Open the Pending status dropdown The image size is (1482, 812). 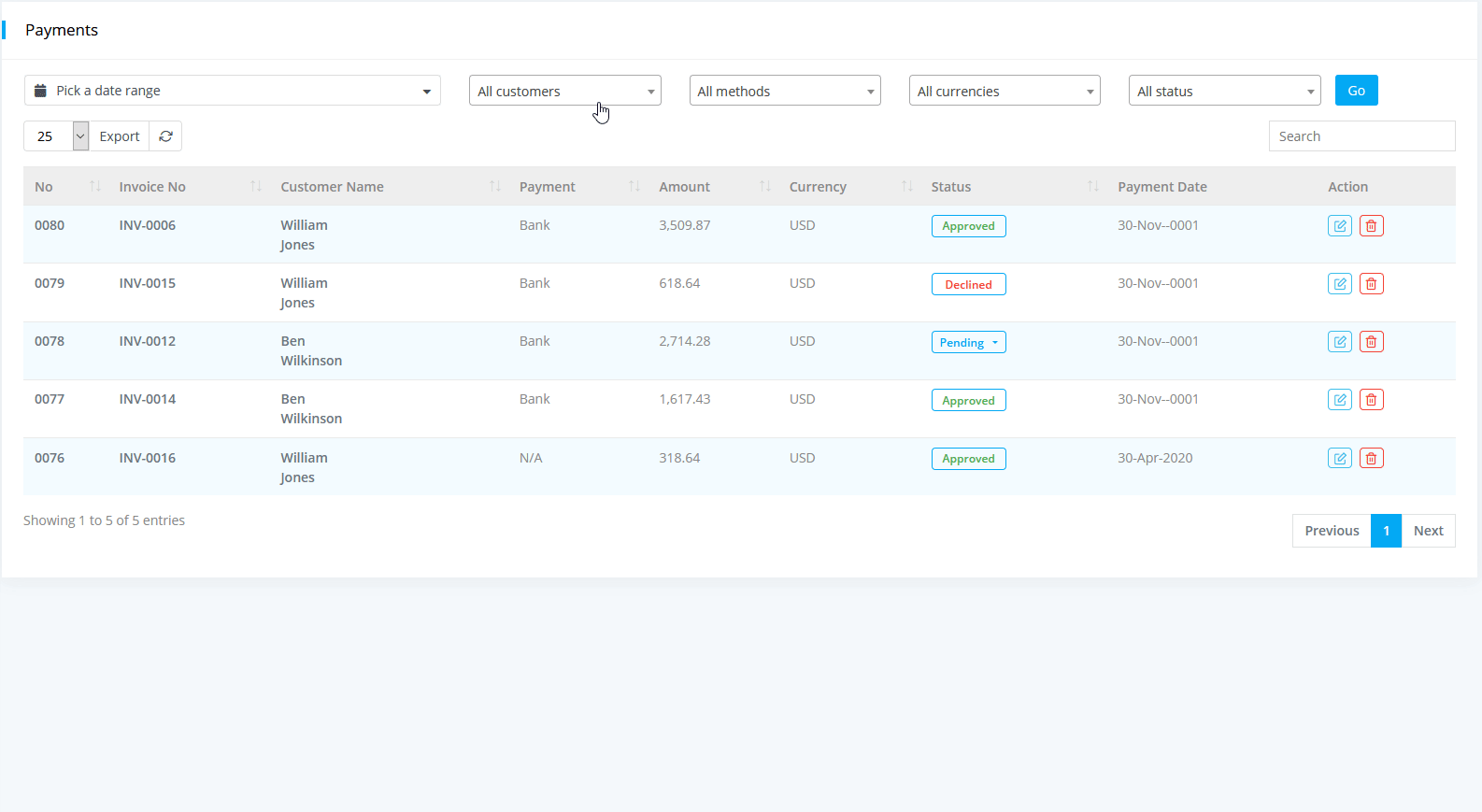click(968, 343)
